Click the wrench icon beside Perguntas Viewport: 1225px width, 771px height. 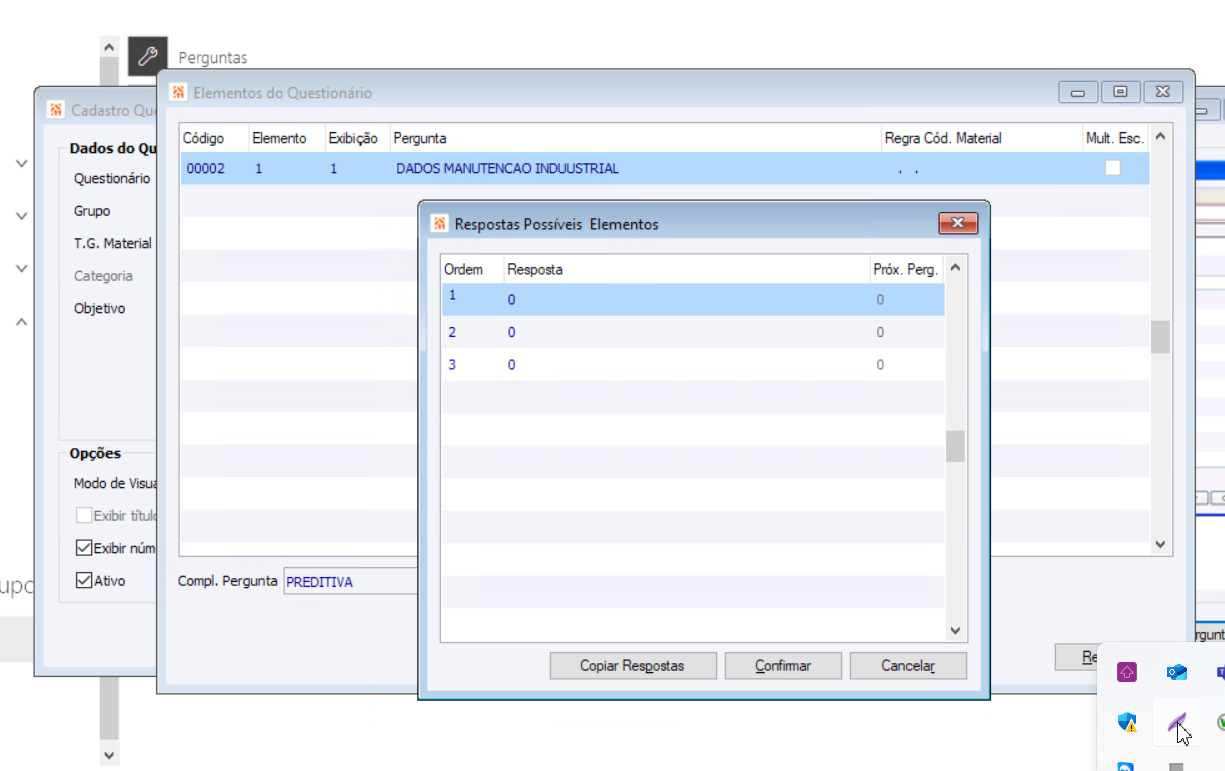click(147, 56)
